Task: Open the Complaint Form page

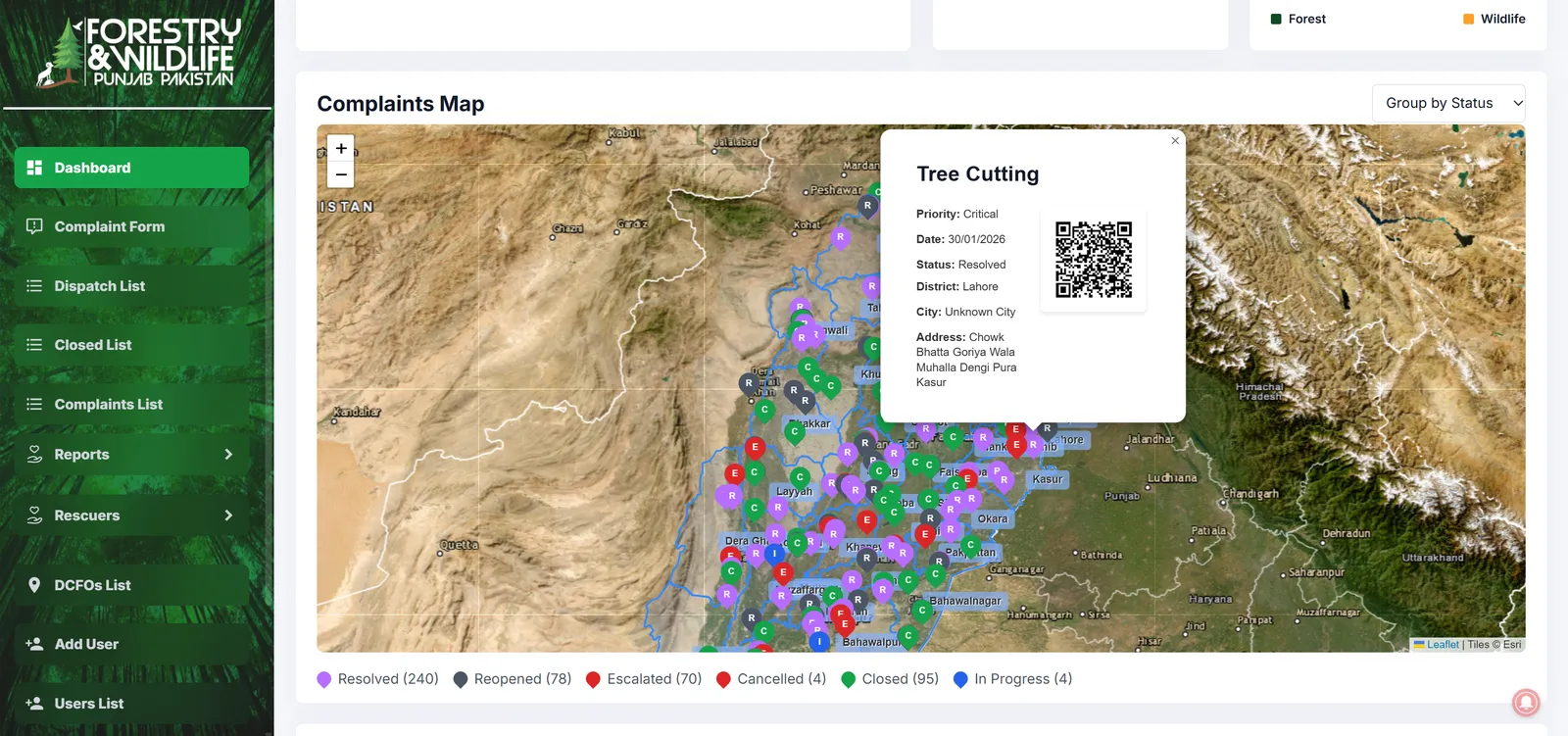Action: tap(131, 226)
